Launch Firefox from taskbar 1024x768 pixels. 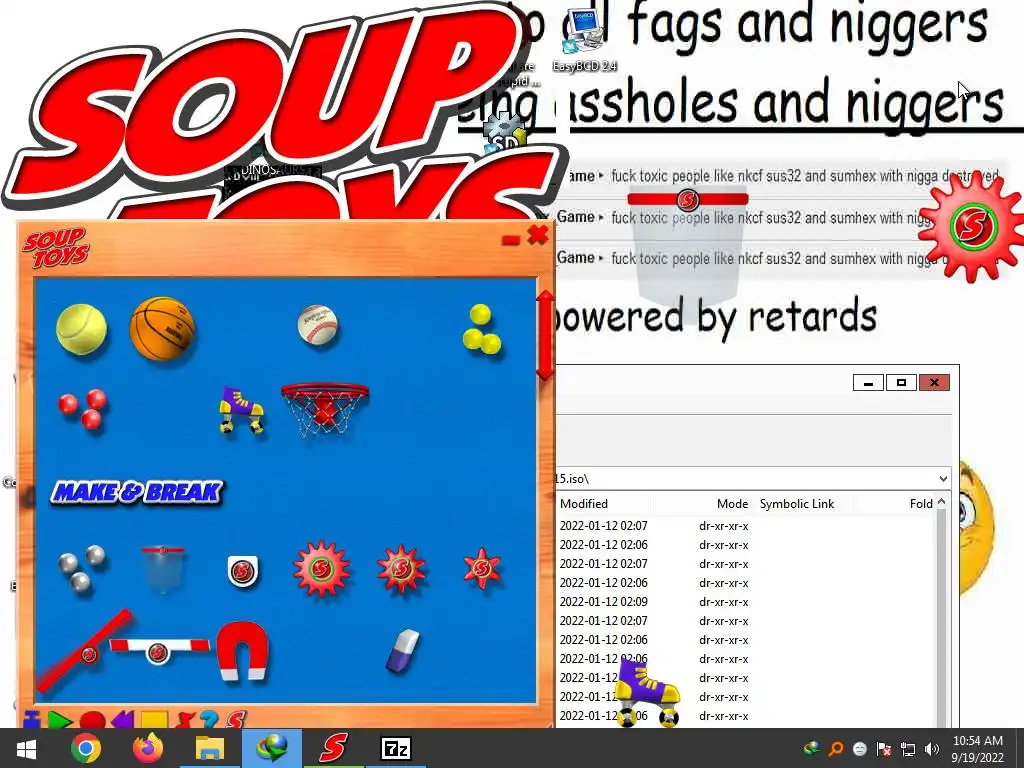click(x=148, y=748)
